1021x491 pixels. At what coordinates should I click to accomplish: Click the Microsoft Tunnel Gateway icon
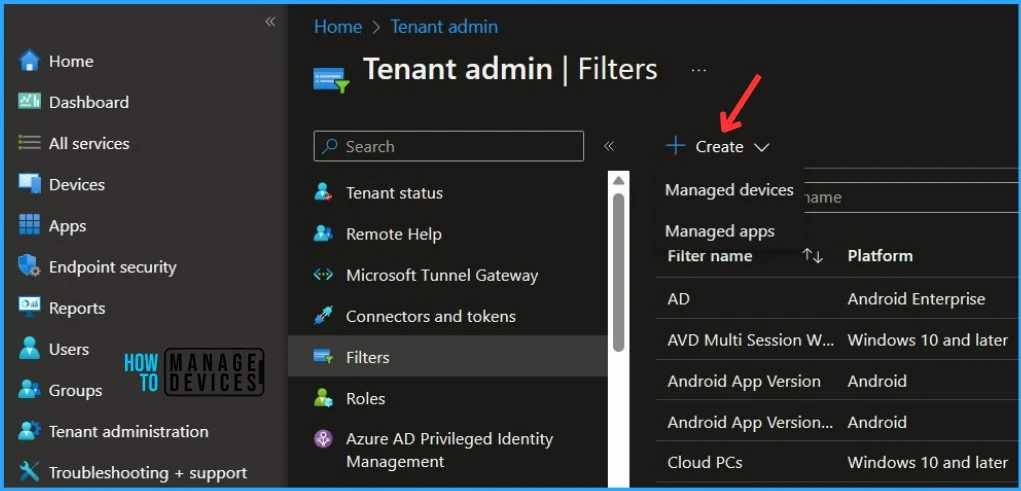point(324,275)
